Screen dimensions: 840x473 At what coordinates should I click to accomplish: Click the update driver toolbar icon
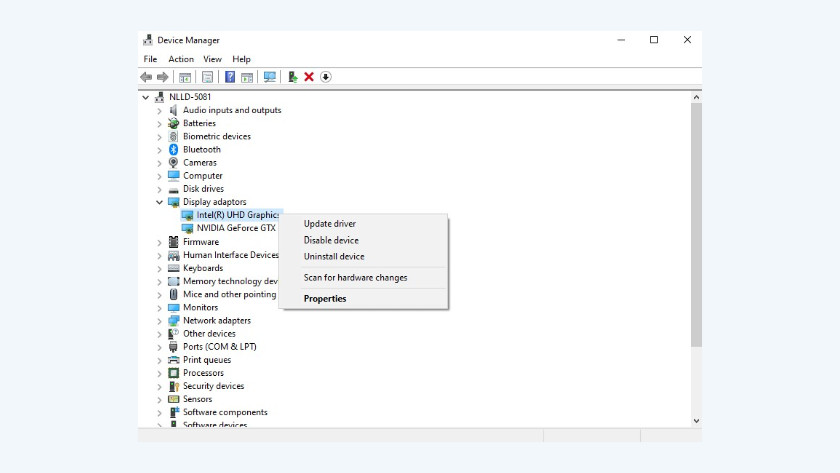click(x=292, y=77)
